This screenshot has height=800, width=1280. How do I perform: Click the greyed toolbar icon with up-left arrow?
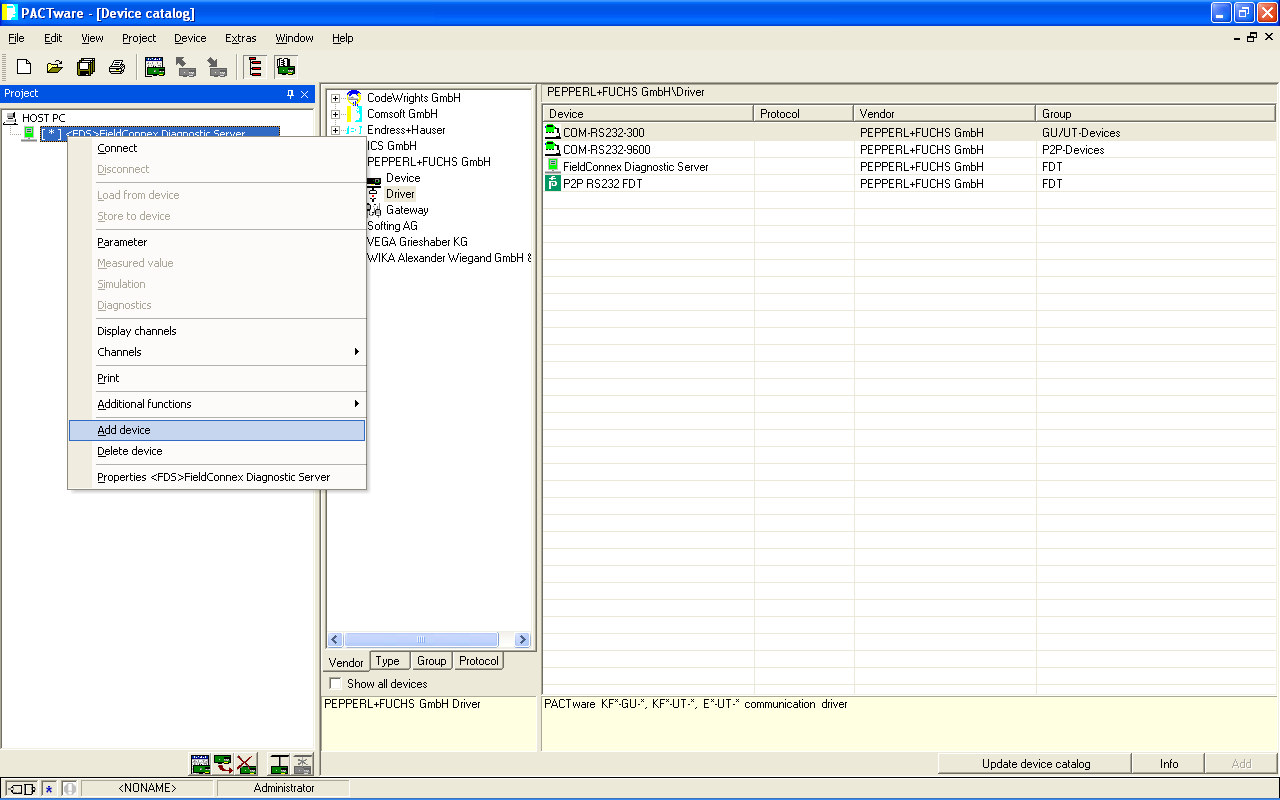(186, 67)
